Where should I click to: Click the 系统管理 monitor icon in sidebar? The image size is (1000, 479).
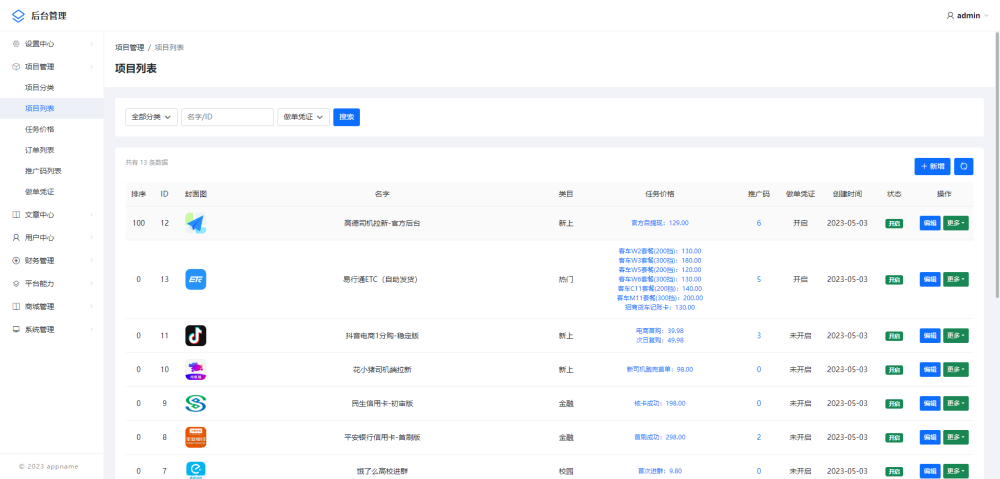click(x=16, y=329)
